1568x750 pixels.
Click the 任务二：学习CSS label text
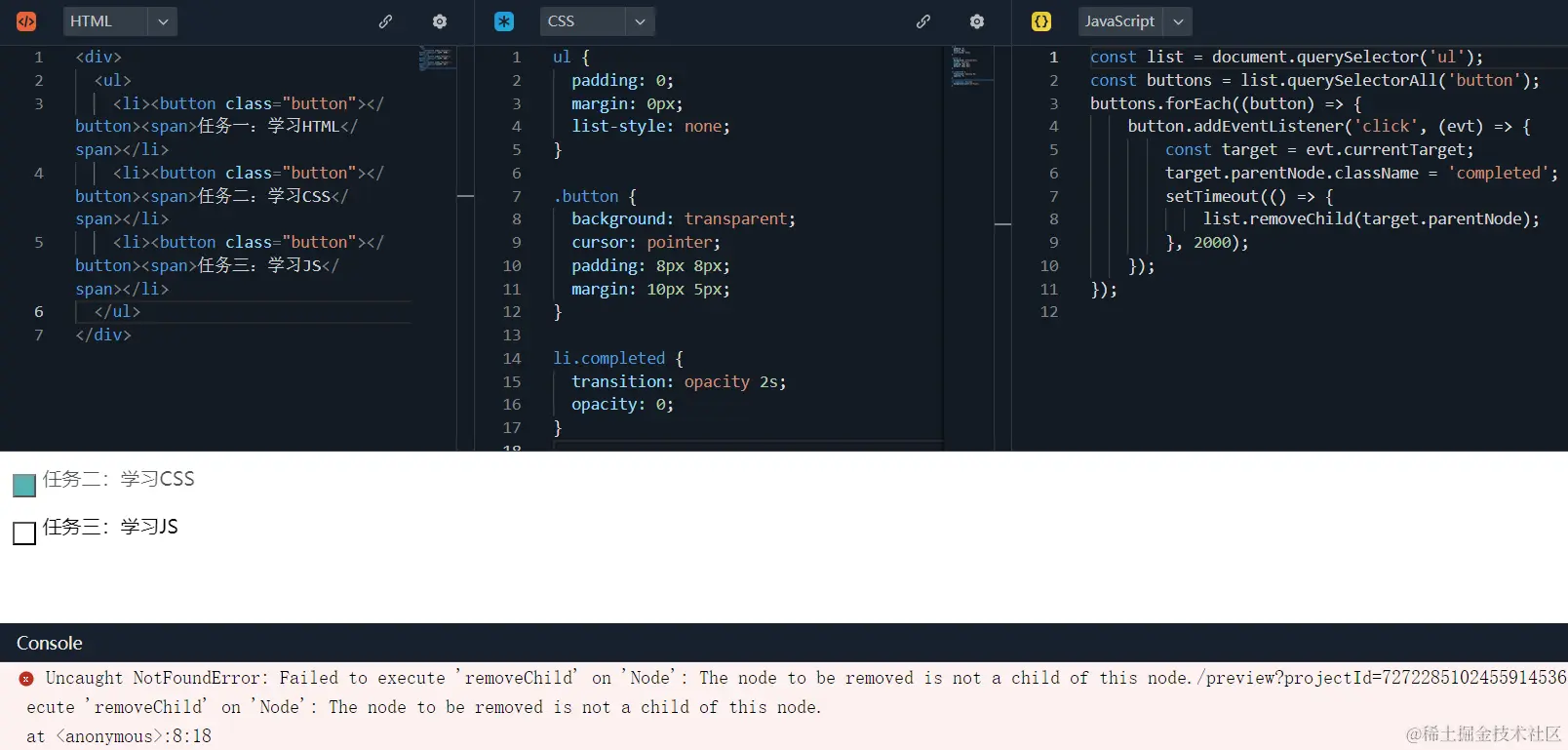coord(119,479)
